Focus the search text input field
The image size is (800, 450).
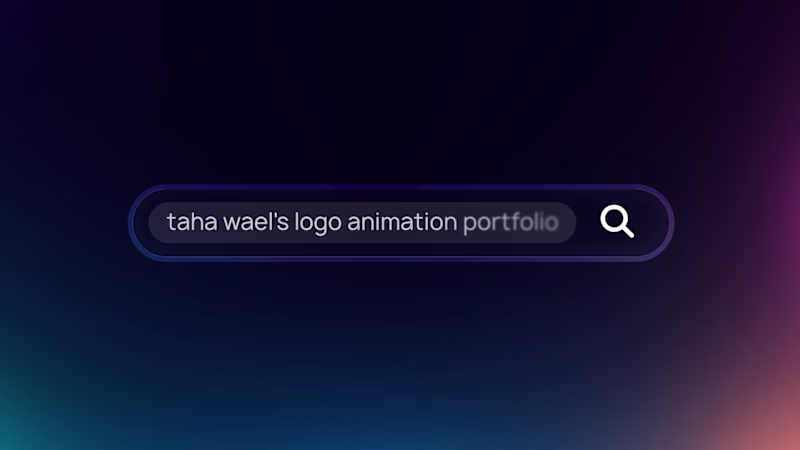tap(362, 222)
